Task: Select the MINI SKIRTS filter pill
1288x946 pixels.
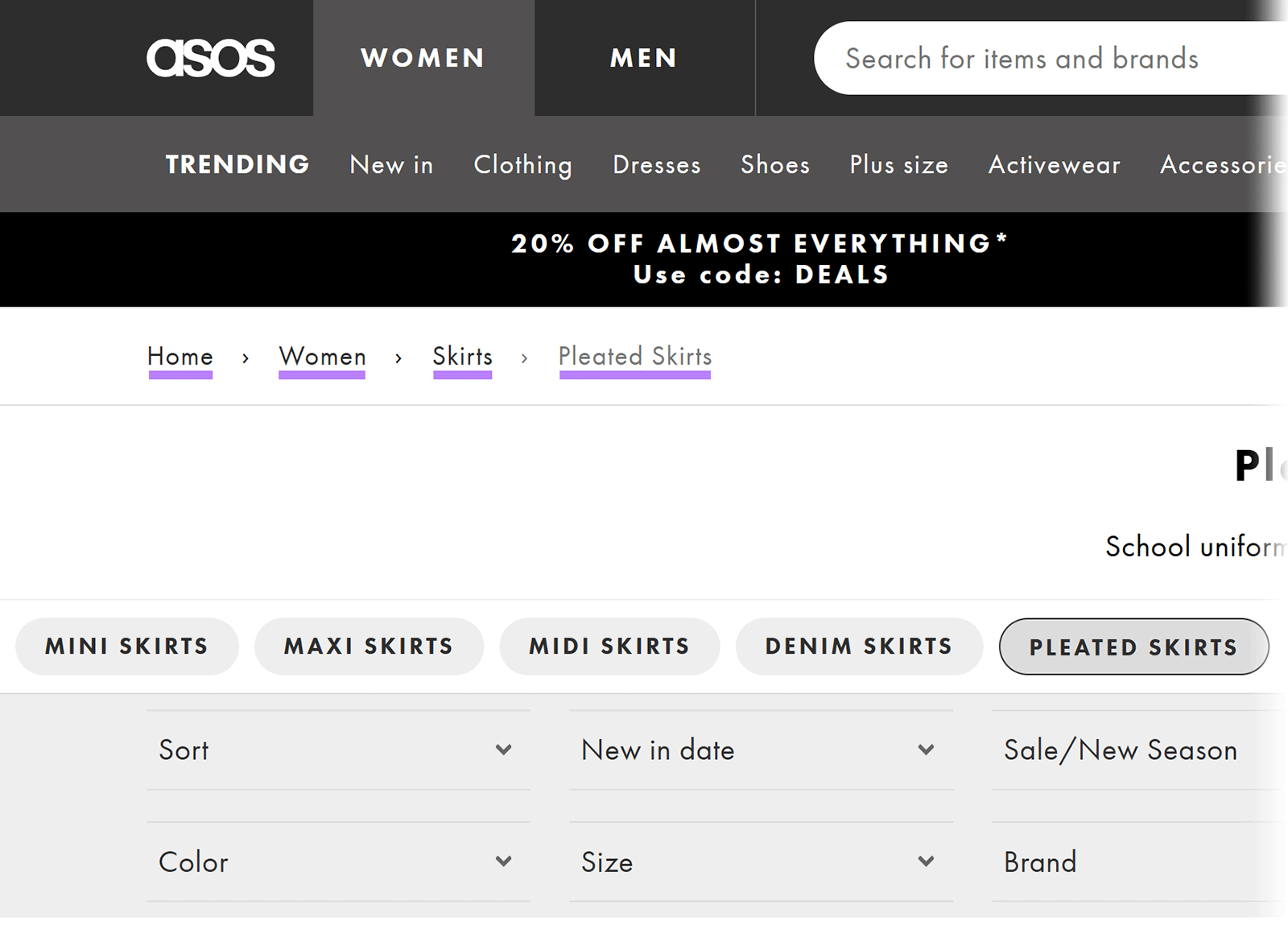Action: (x=126, y=646)
